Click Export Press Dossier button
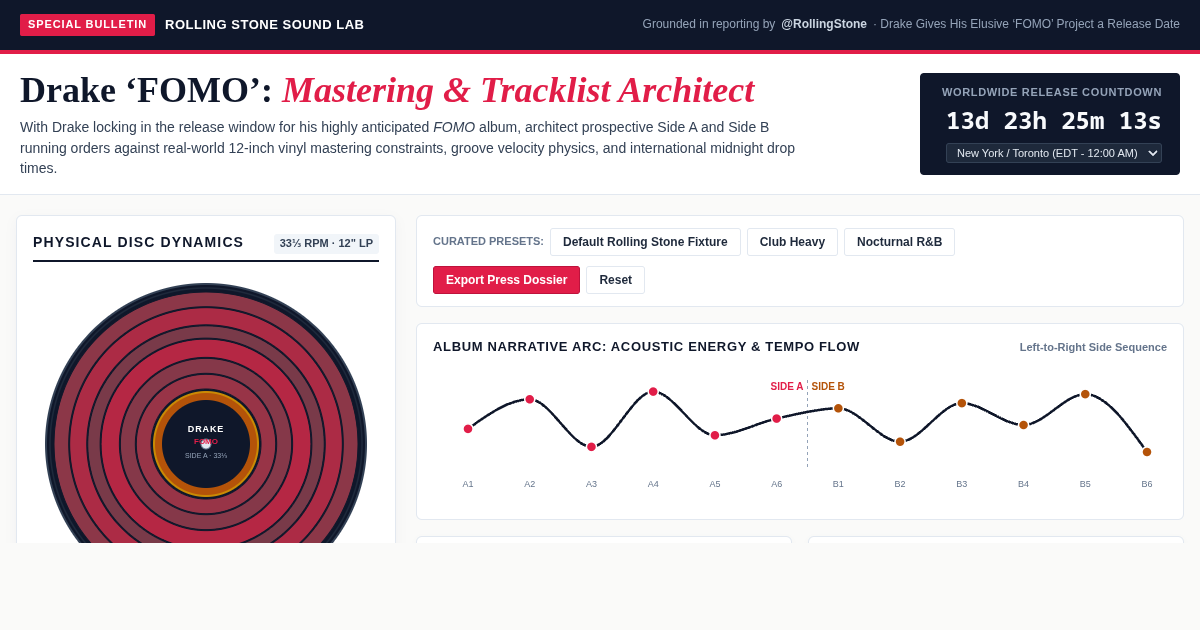This screenshot has width=1200, height=630. pyautogui.click(x=506, y=280)
